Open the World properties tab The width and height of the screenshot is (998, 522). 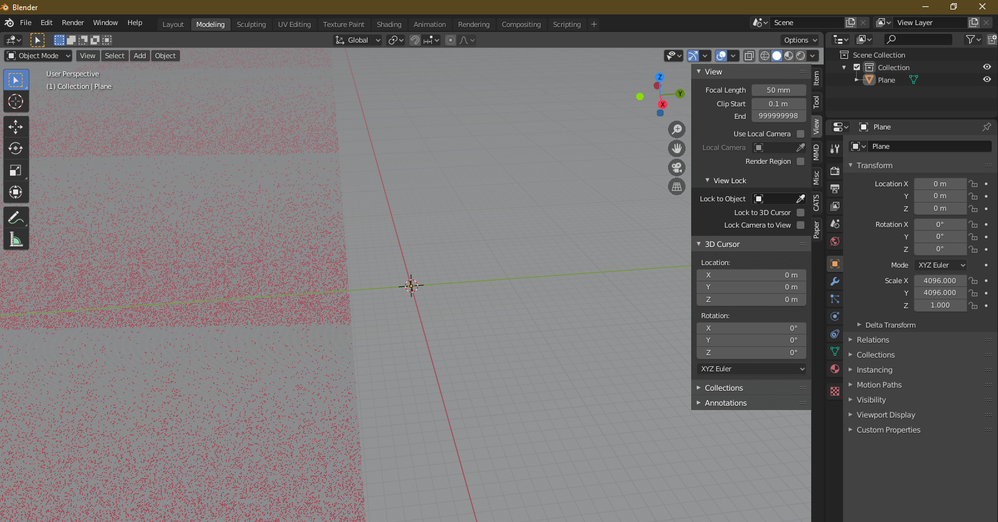point(834,242)
